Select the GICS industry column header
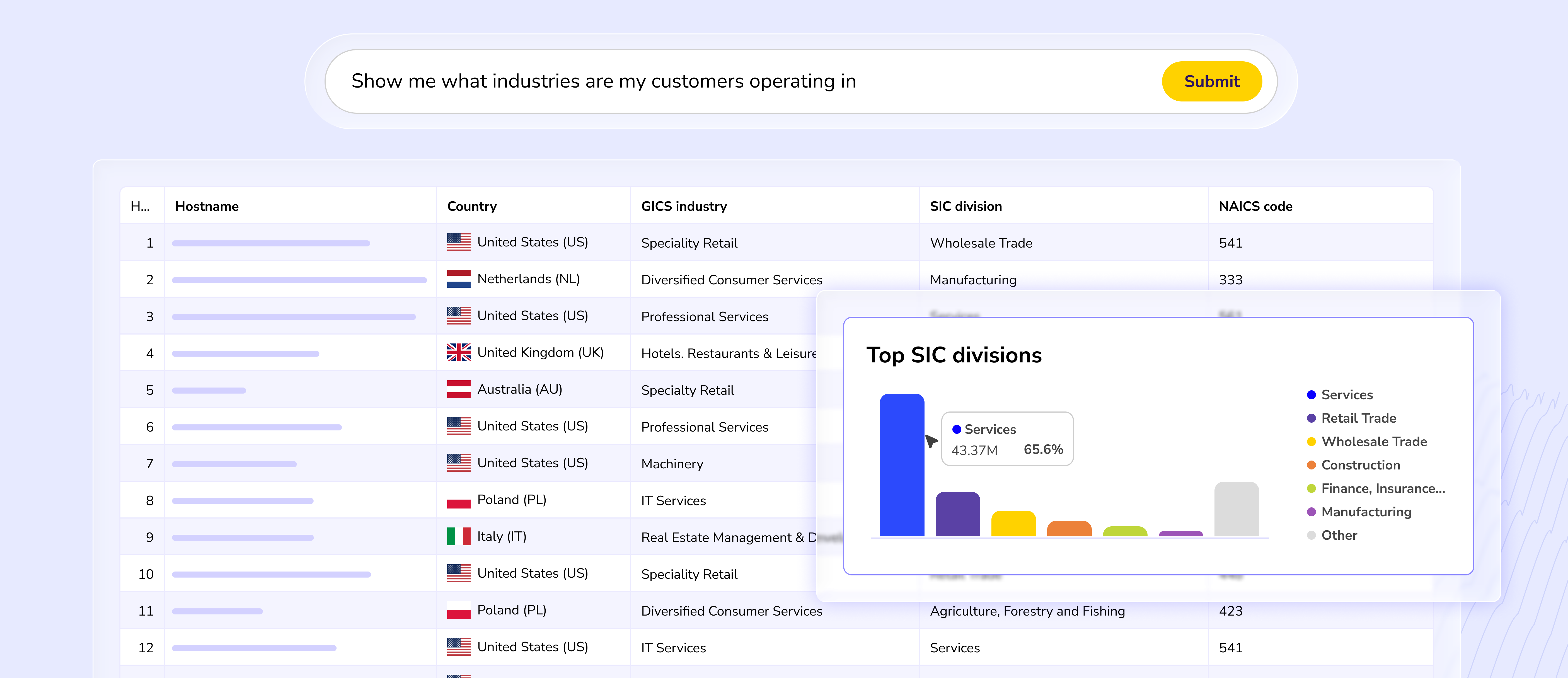This screenshot has width=1568, height=678. click(x=684, y=206)
